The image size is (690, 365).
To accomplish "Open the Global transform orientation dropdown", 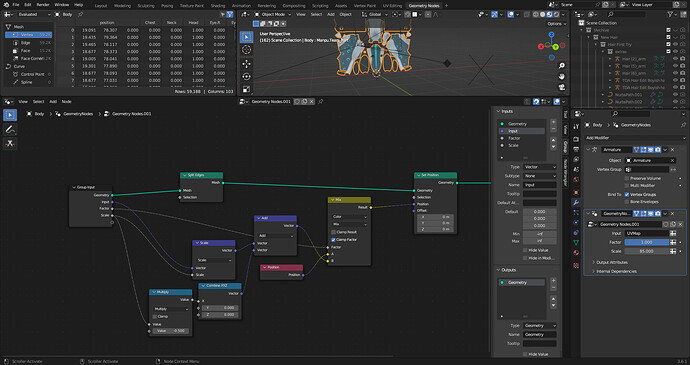I will tap(375, 14).
